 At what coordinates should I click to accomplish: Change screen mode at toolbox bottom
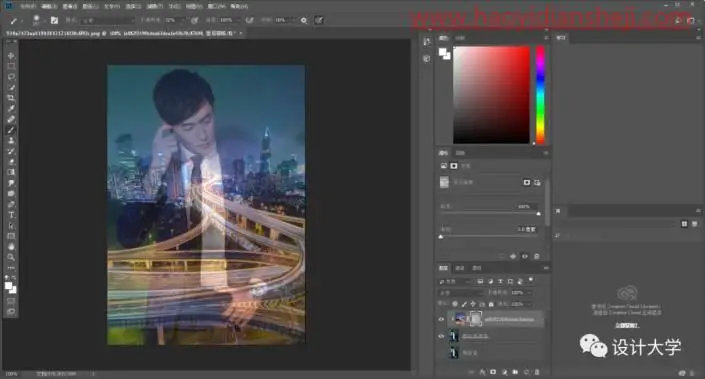(11, 311)
